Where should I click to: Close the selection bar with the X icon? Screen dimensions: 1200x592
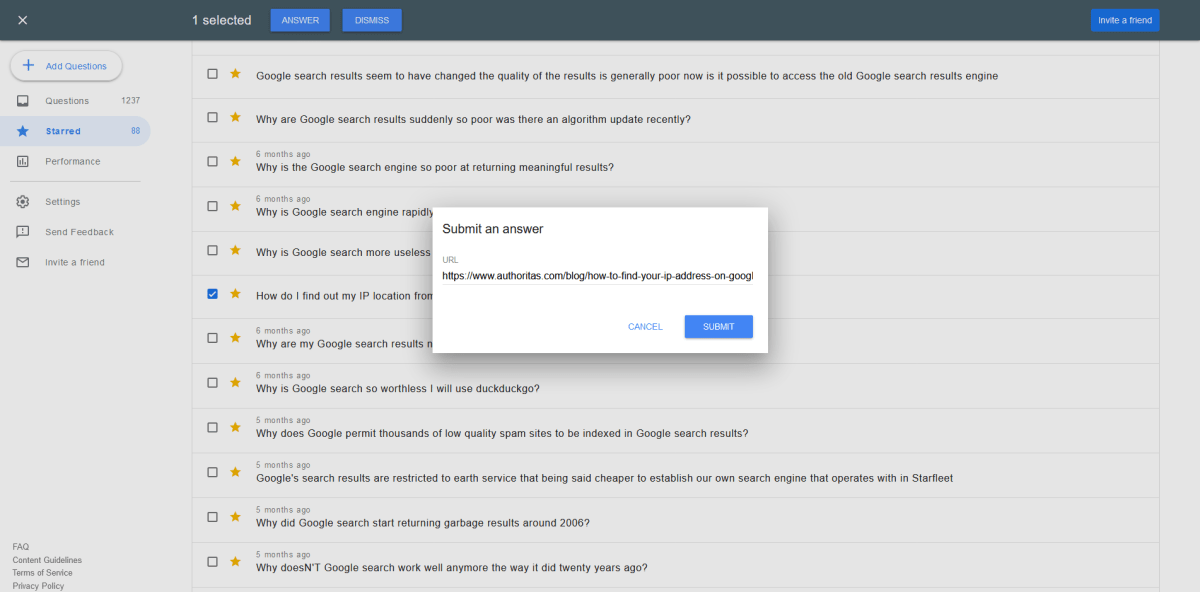23,20
